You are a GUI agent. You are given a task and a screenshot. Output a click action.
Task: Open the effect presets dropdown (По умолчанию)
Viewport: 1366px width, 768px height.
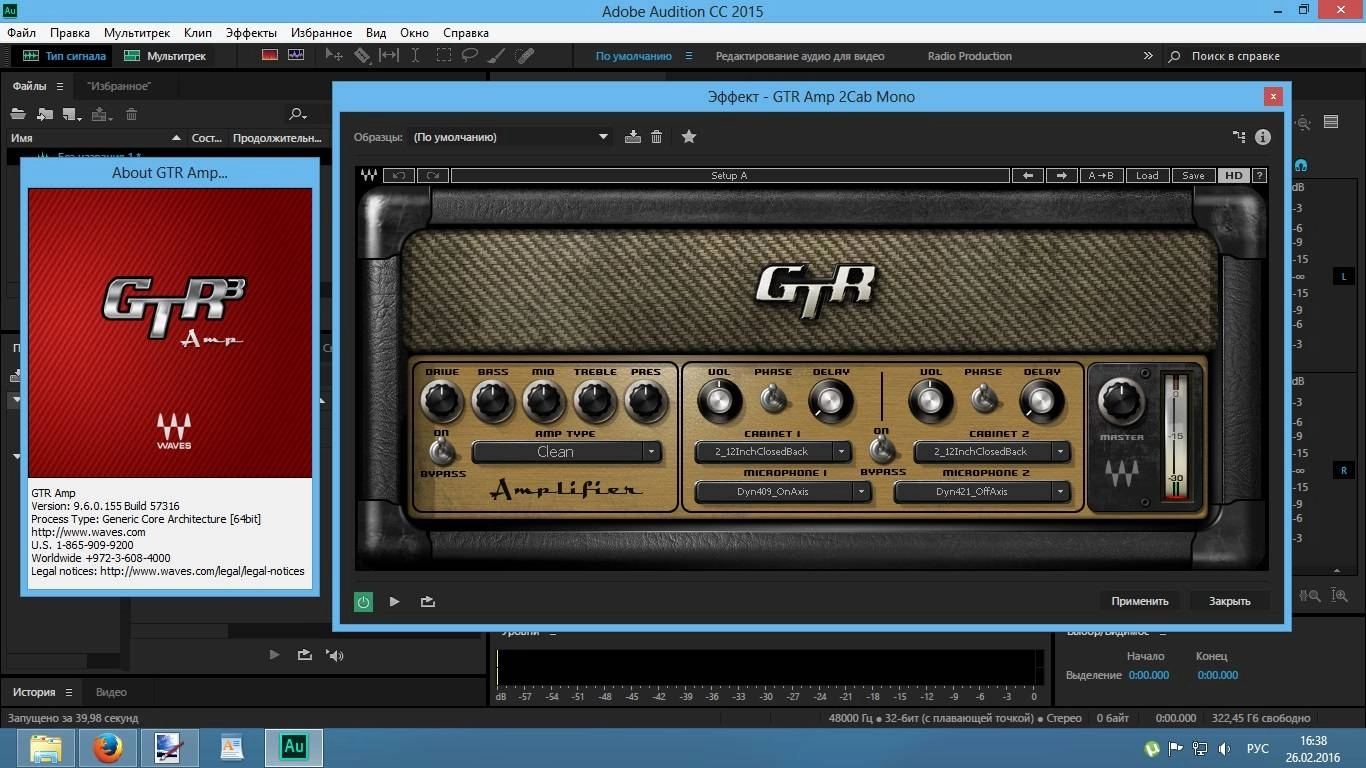click(x=511, y=137)
